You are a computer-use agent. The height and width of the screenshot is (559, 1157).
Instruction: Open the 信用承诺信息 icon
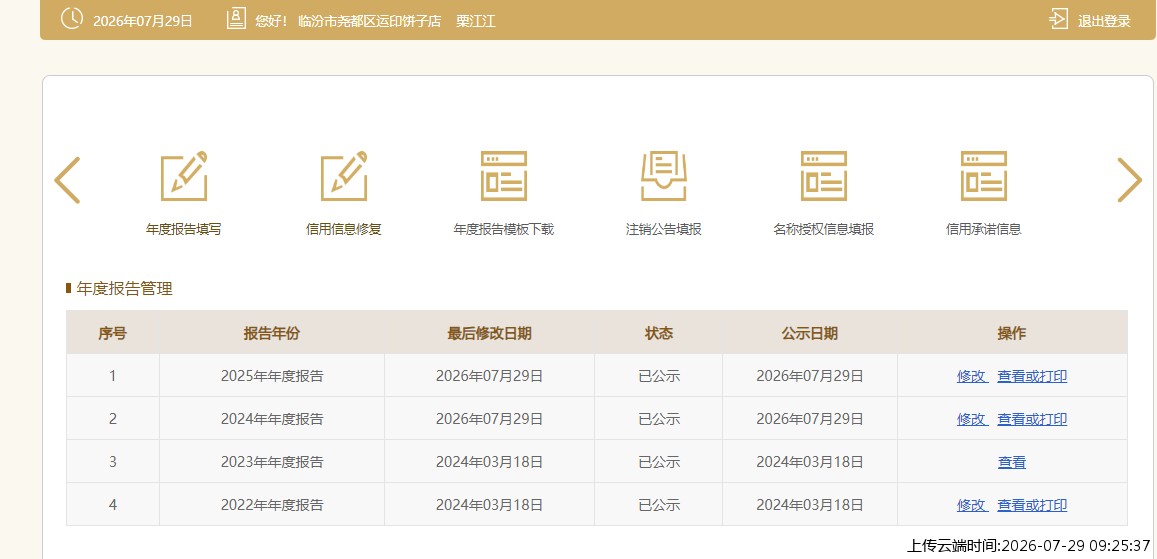[984, 176]
